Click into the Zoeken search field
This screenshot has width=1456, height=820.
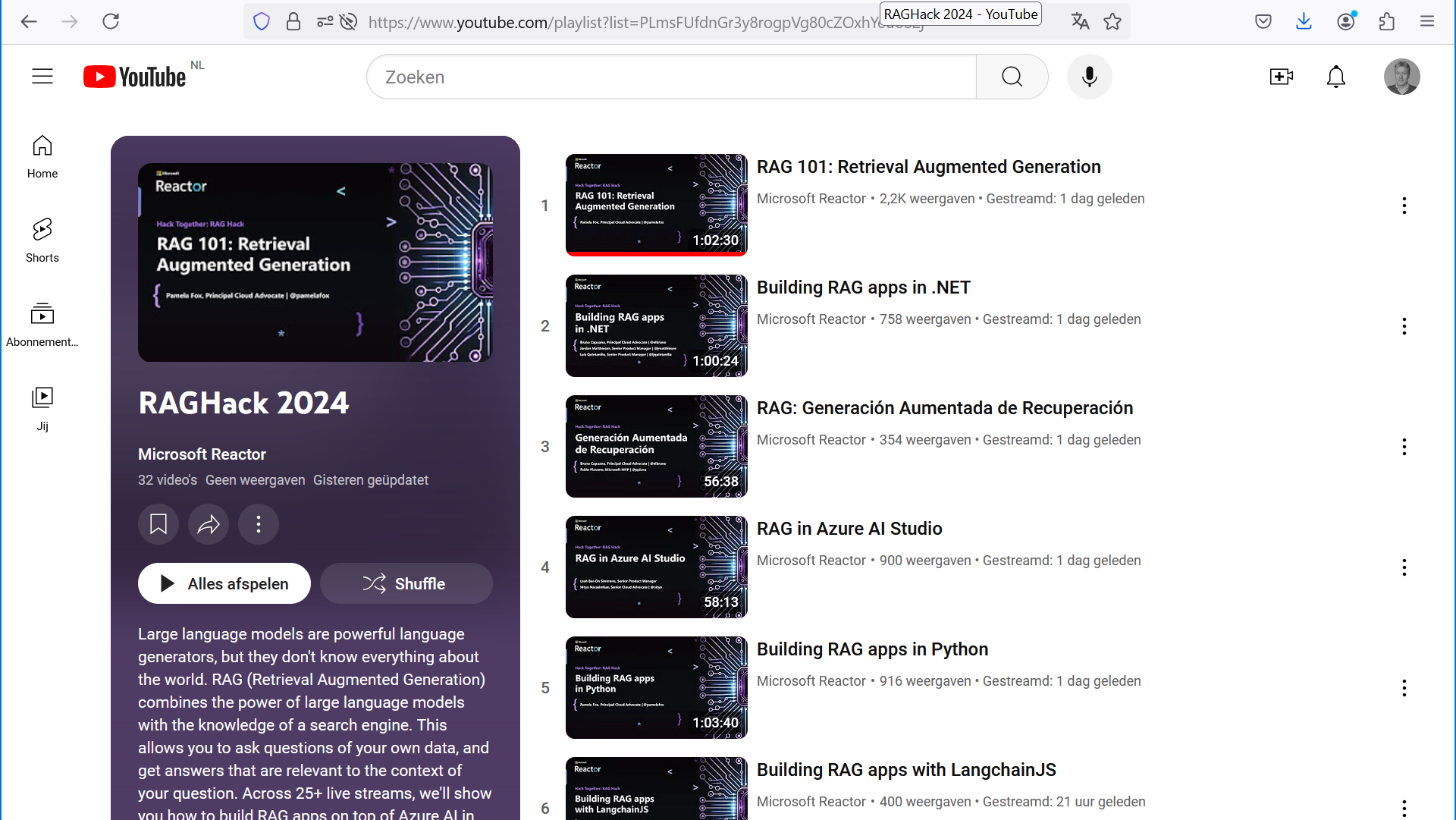click(671, 77)
